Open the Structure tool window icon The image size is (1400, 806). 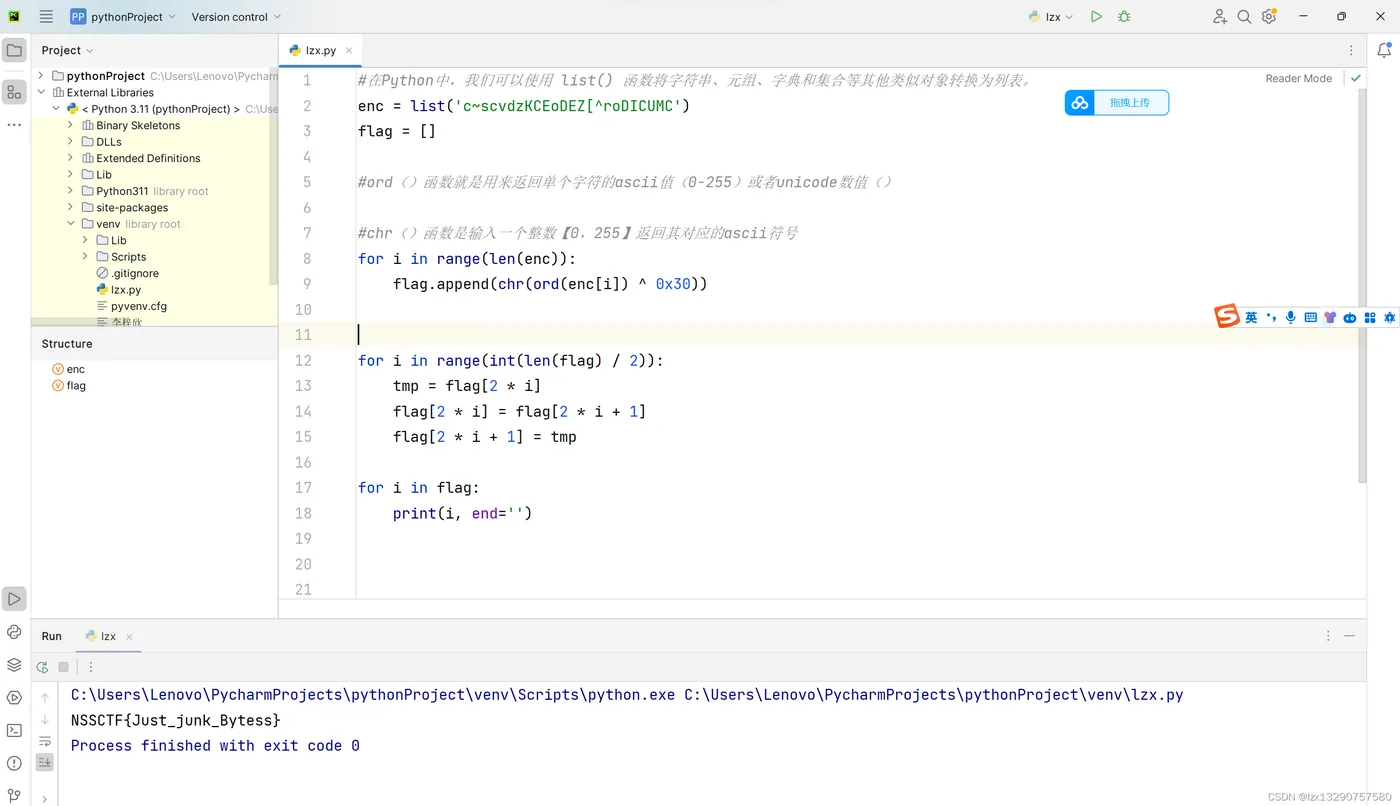coord(14,92)
